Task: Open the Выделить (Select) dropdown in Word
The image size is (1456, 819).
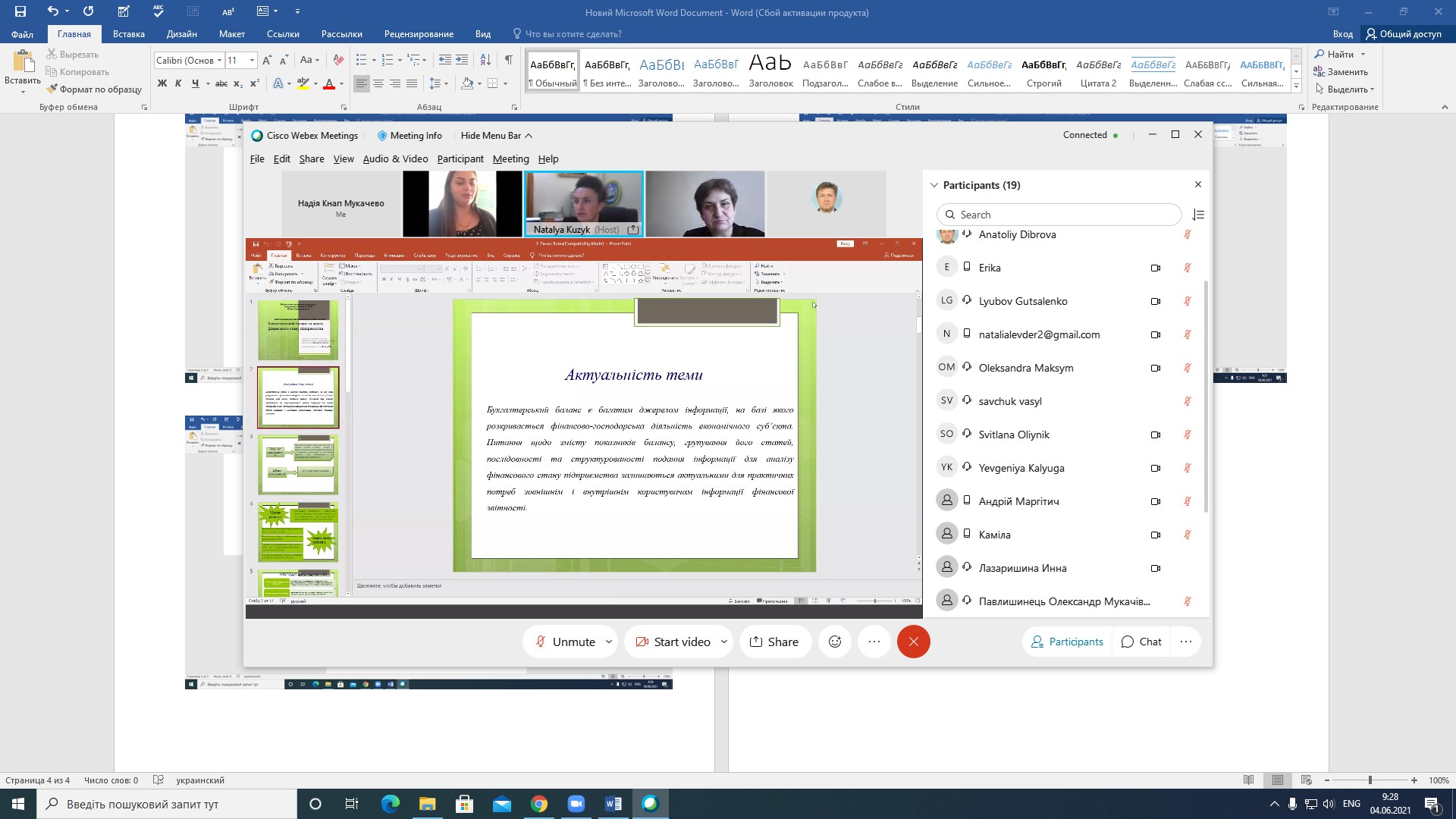Action: tap(1345, 89)
